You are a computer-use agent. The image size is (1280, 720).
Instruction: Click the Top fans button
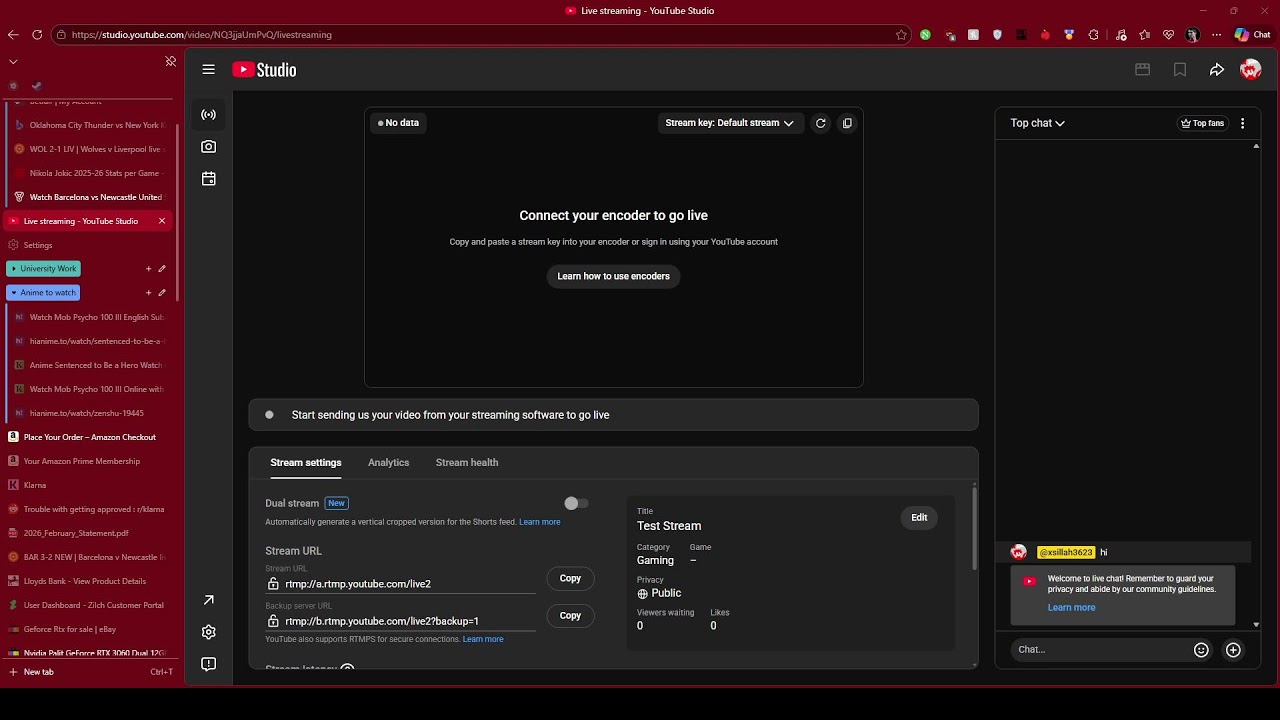click(x=1202, y=123)
